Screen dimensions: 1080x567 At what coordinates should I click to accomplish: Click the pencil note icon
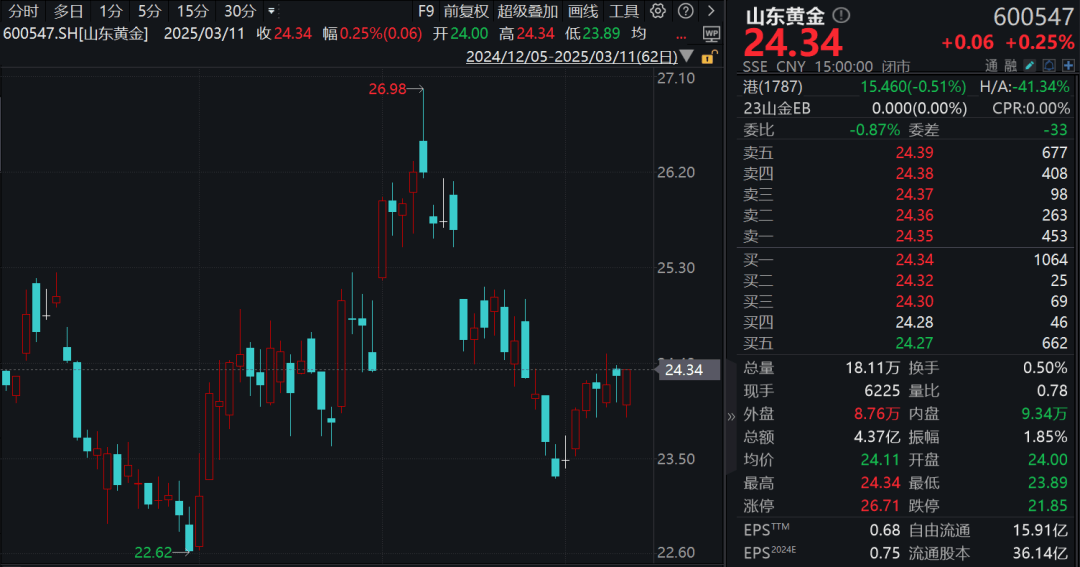(1029, 65)
